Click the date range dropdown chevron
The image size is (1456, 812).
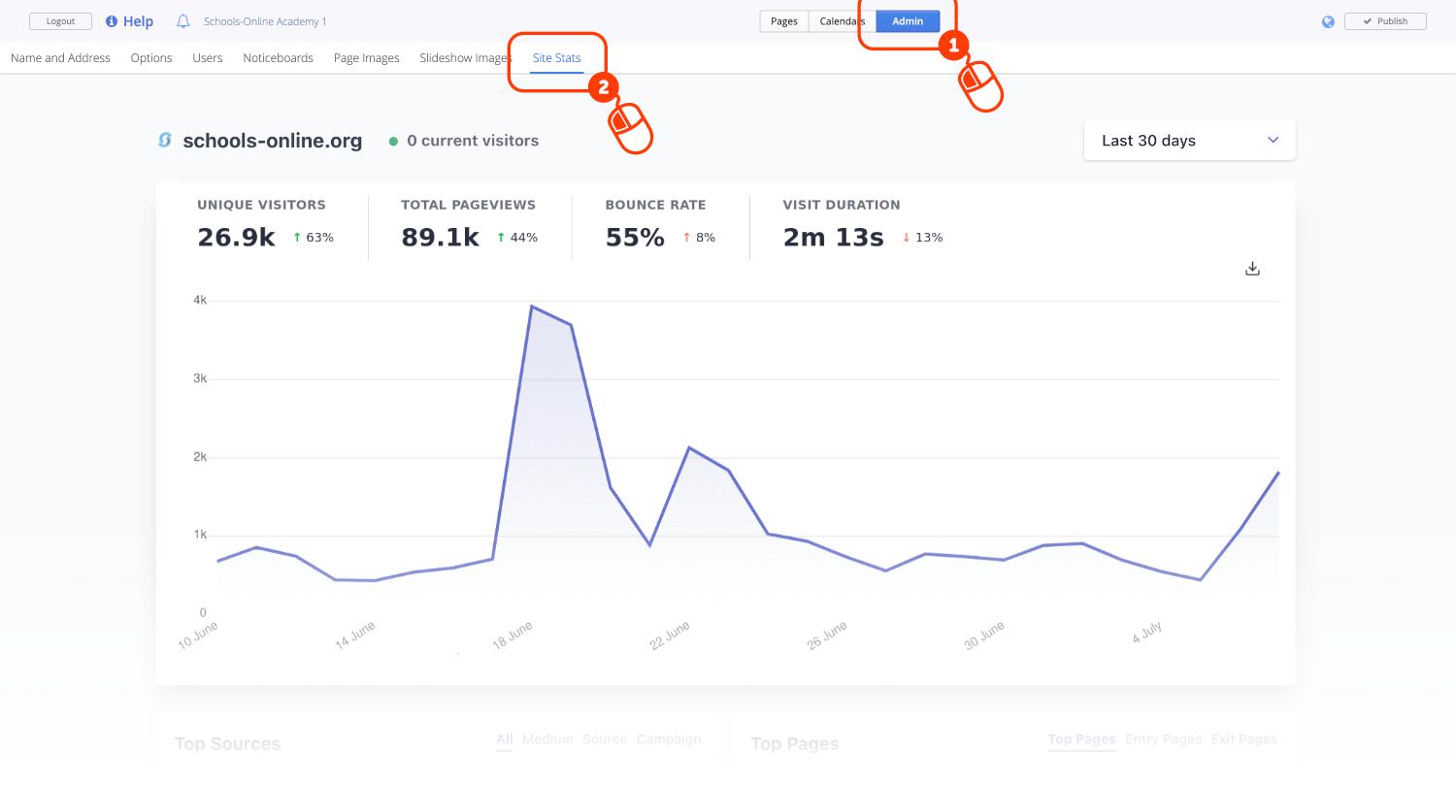1274,141
